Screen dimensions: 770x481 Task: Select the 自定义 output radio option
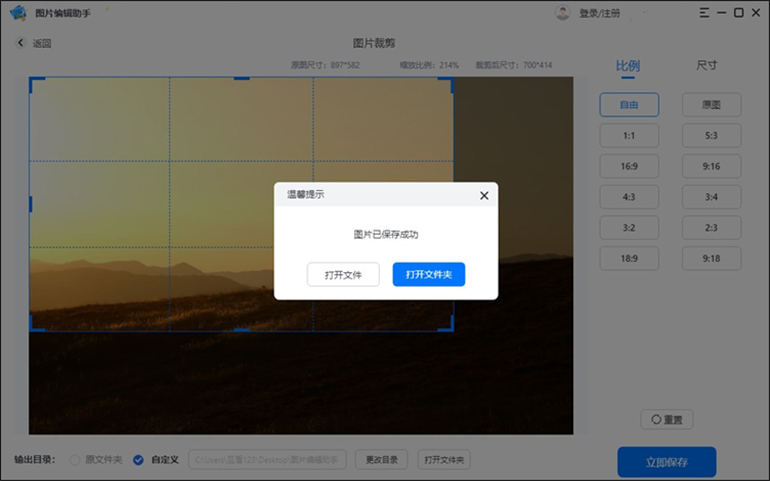pyautogui.click(x=139, y=460)
